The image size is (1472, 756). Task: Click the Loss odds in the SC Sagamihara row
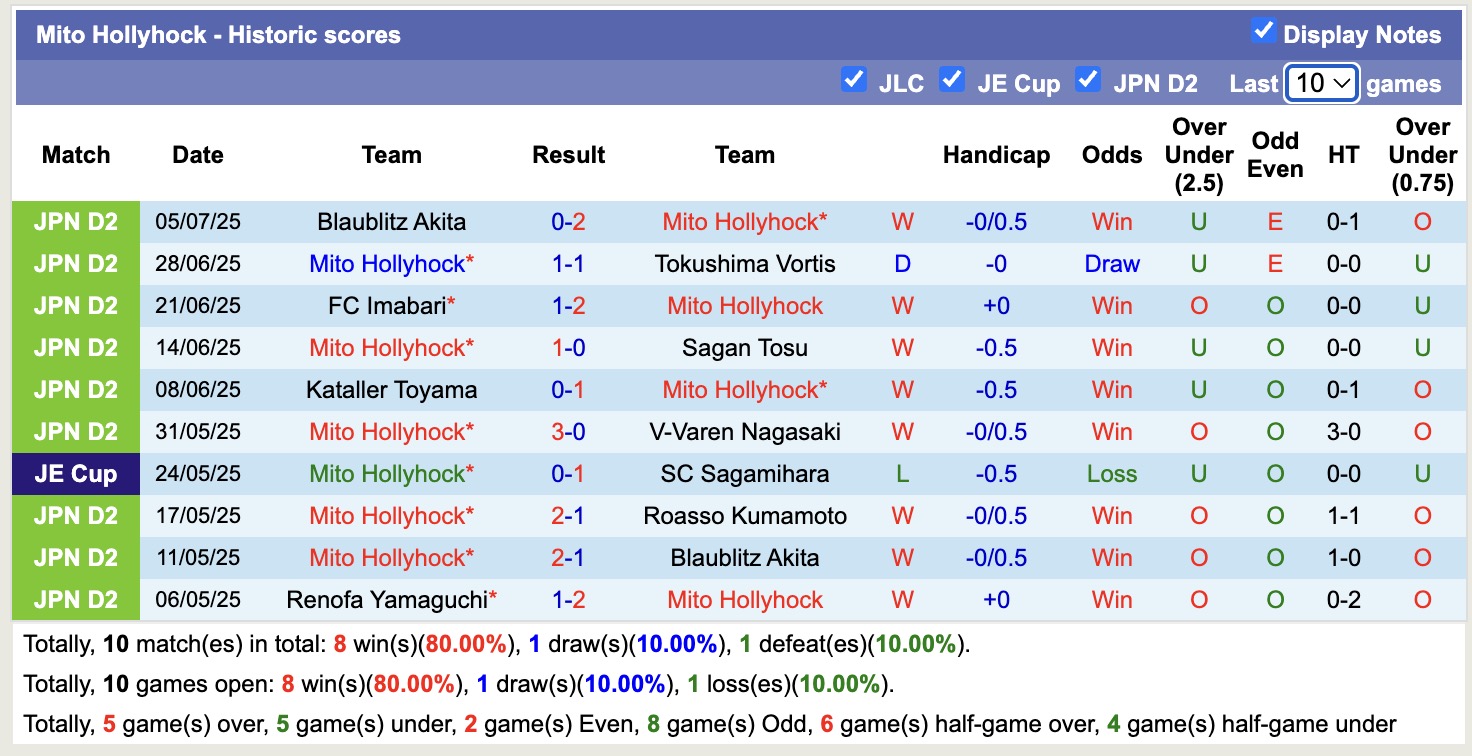pos(1111,473)
